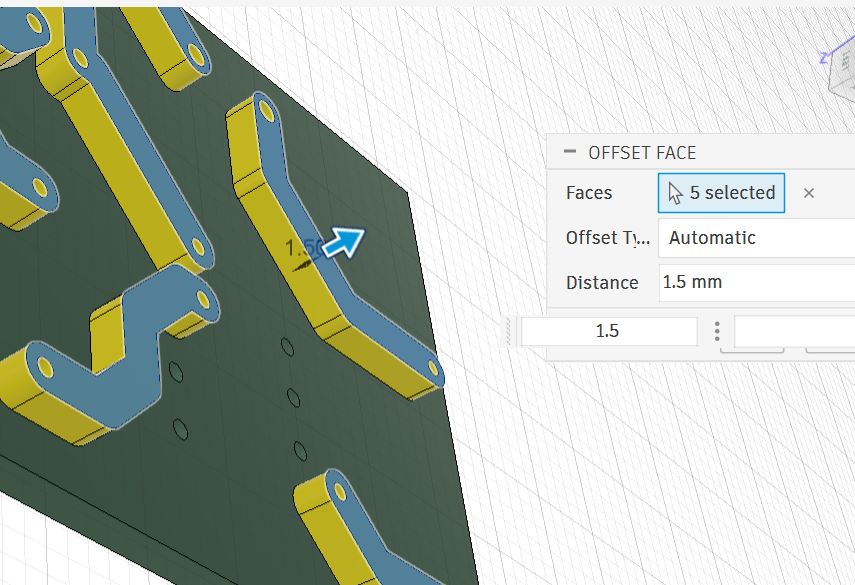Clear the Faces selection with the X
The image size is (855, 585).
tap(809, 193)
